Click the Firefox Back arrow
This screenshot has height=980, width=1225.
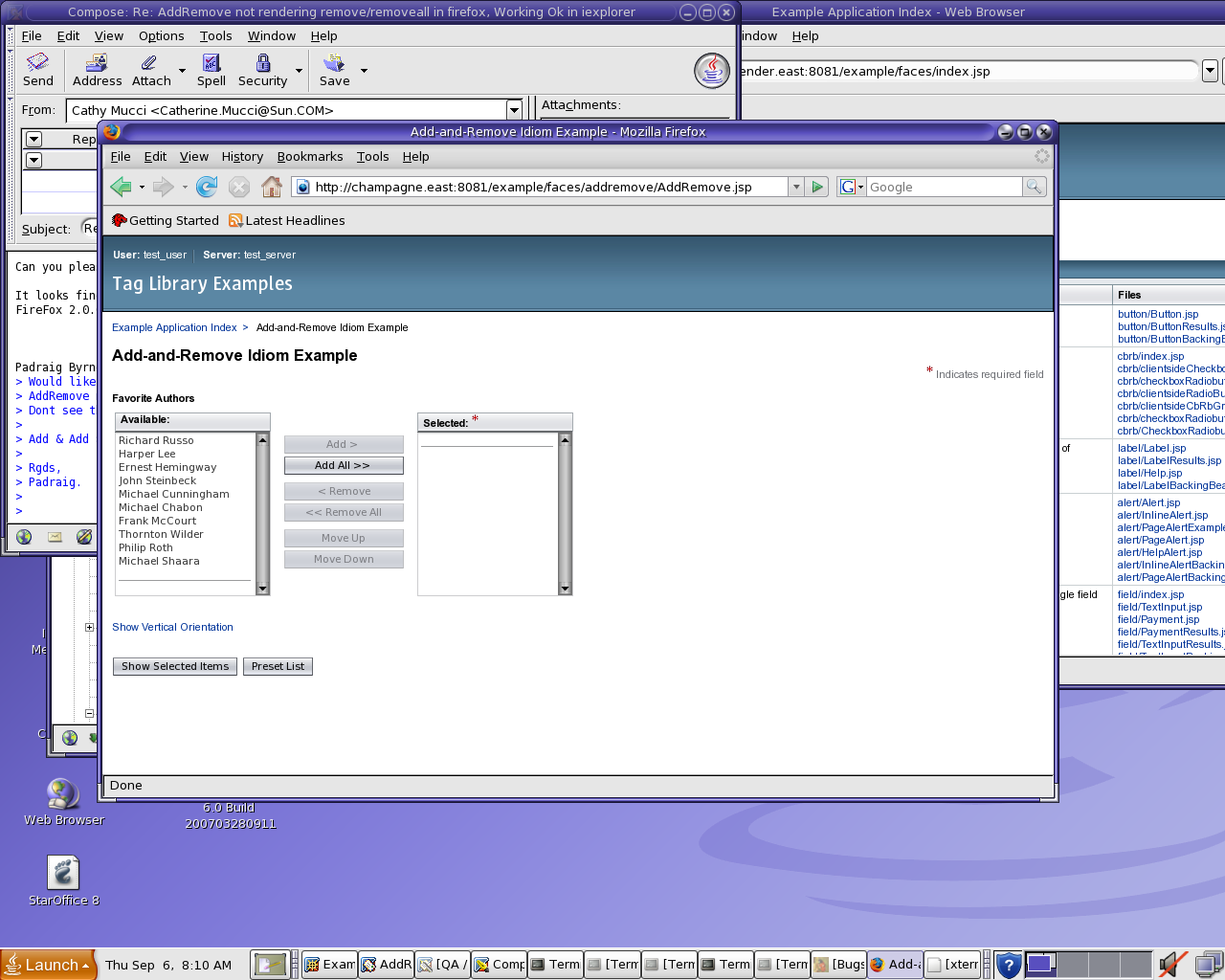coord(121,187)
